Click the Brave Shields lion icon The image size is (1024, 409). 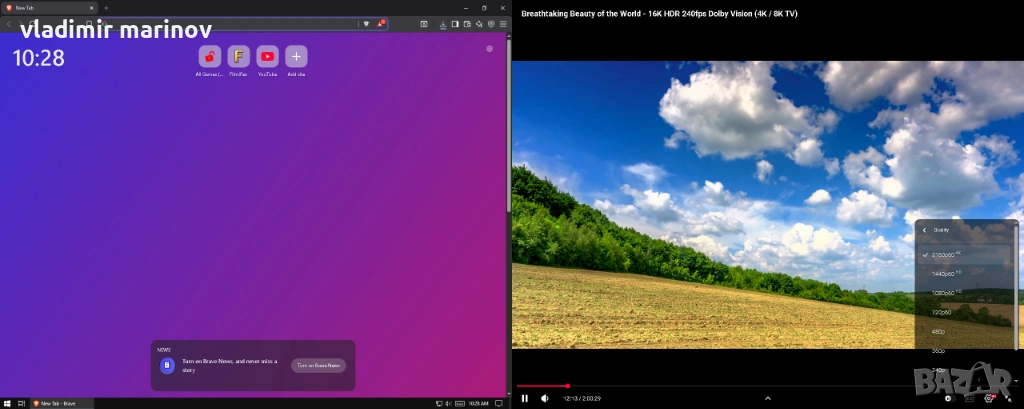[366, 24]
